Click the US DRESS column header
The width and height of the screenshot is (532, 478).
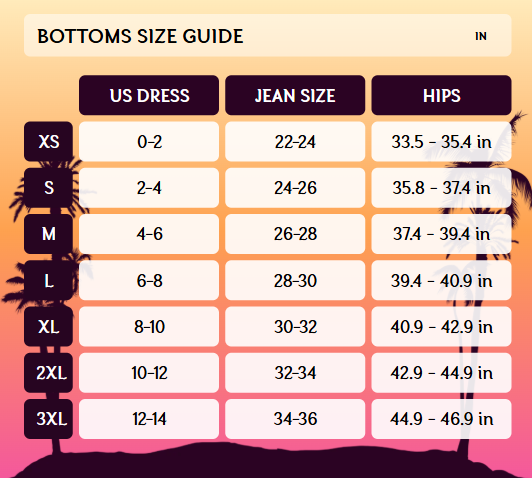point(149,95)
